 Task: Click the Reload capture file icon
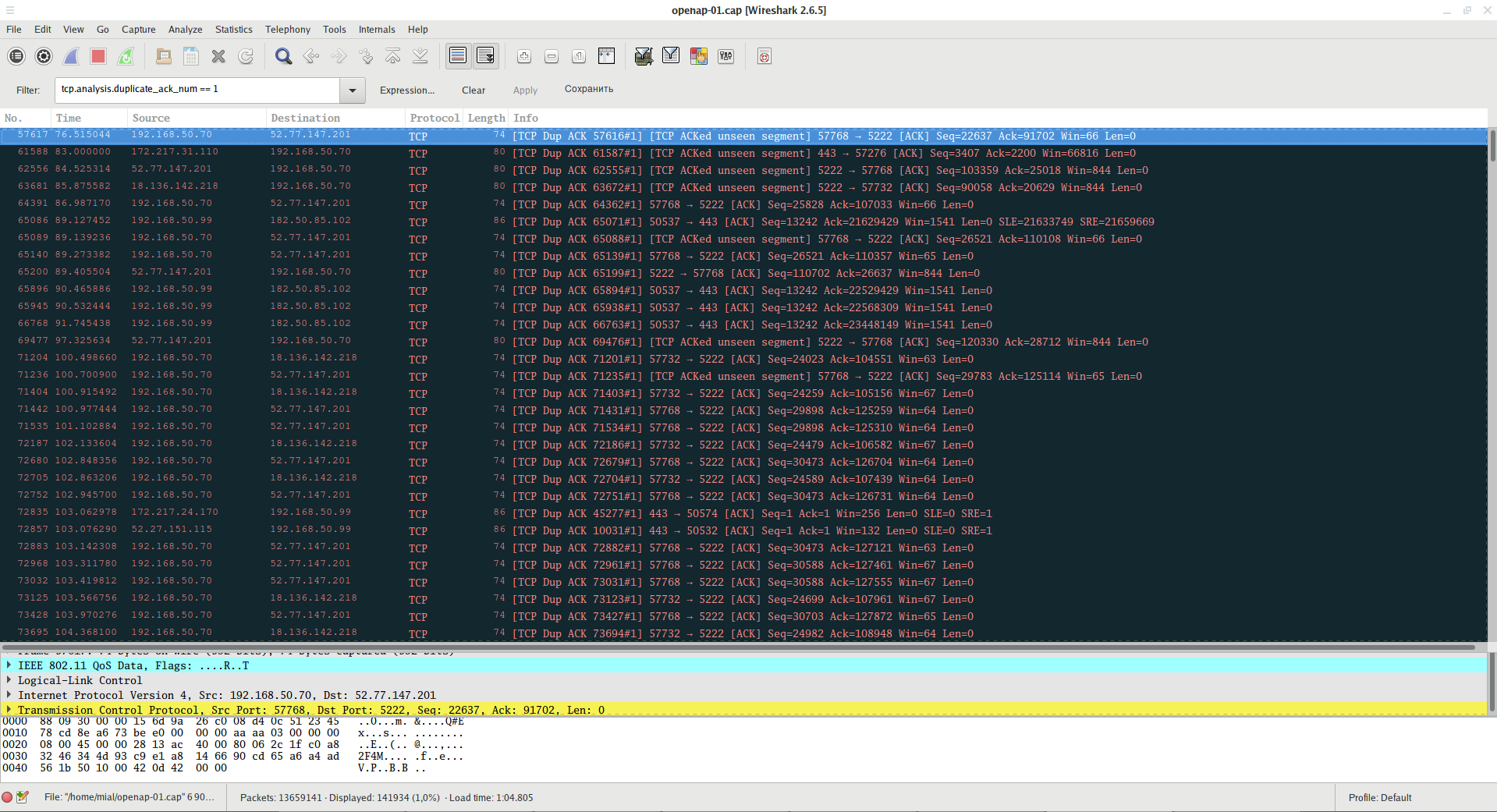coord(246,56)
